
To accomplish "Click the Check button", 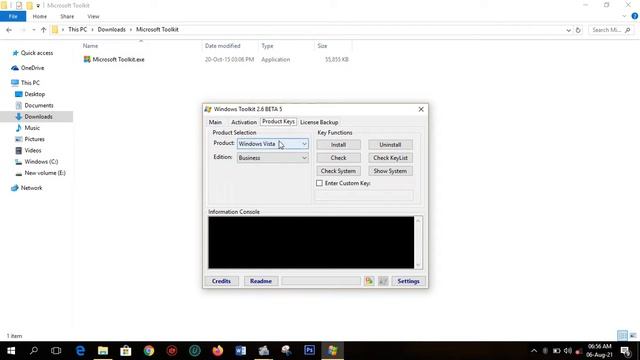I will point(338,158).
